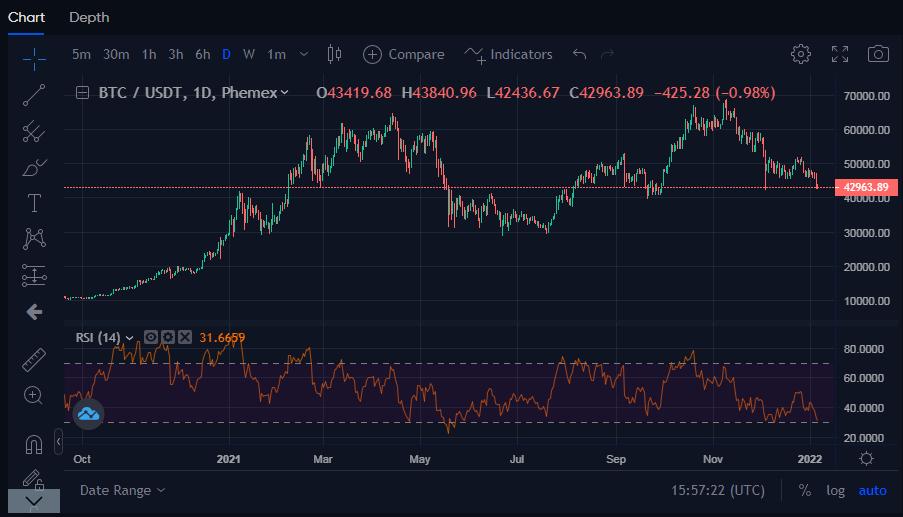Viewport: 903px width, 517px height.
Task: Remove the RSI indicator with X
Action: pos(184,337)
